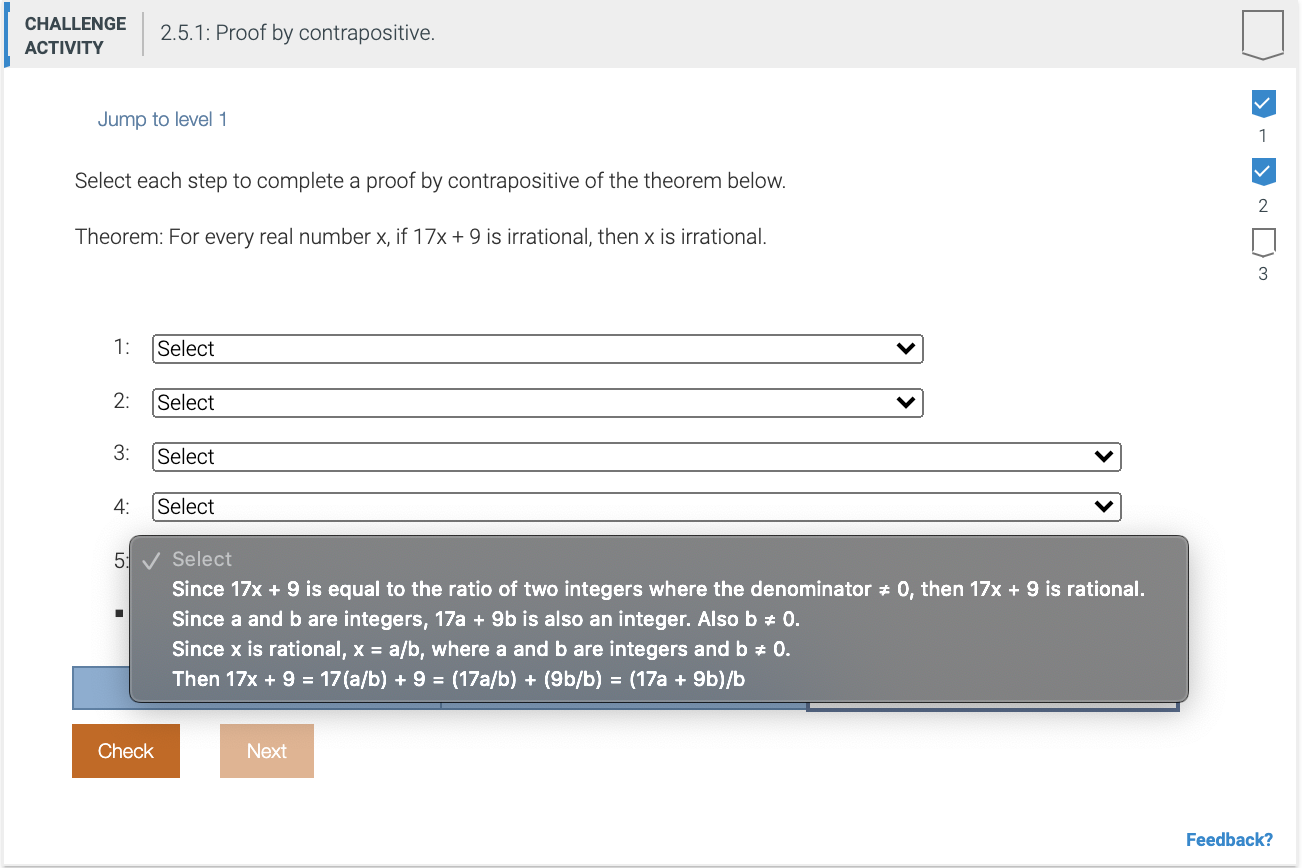Select the level 1 completion checkbox
Screen dimensions: 1302x868
[1262, 103]
